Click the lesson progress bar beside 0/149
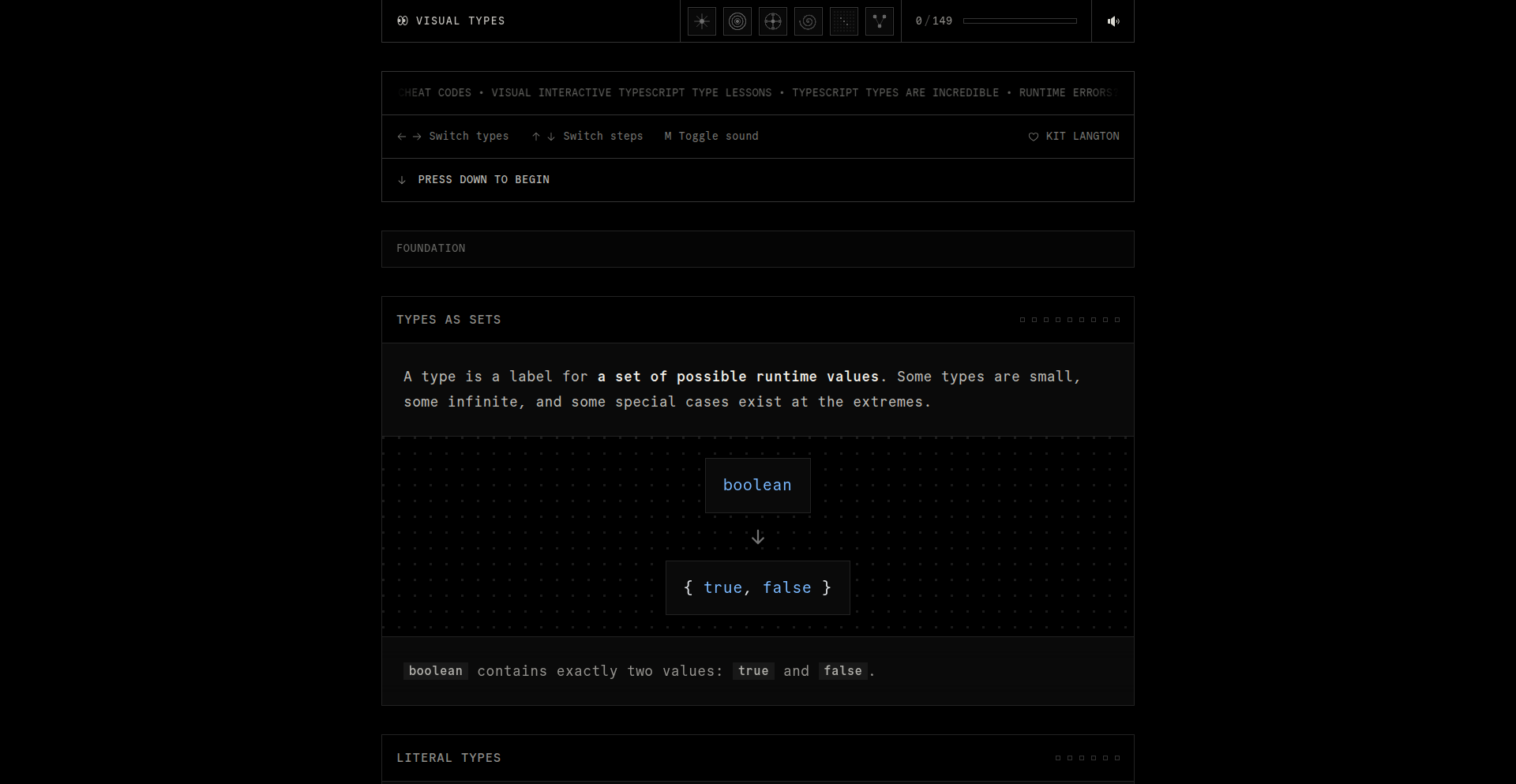The width and height of the screenshot is (1516, 784). click(x=1019, y=21)
